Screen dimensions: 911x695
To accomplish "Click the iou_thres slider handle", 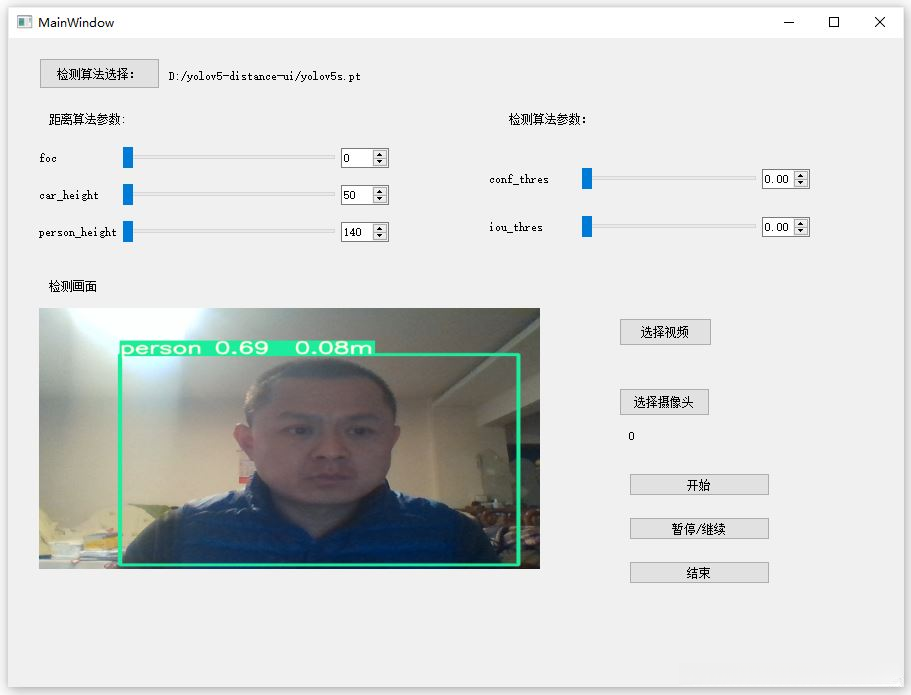I will coord(587,227).
